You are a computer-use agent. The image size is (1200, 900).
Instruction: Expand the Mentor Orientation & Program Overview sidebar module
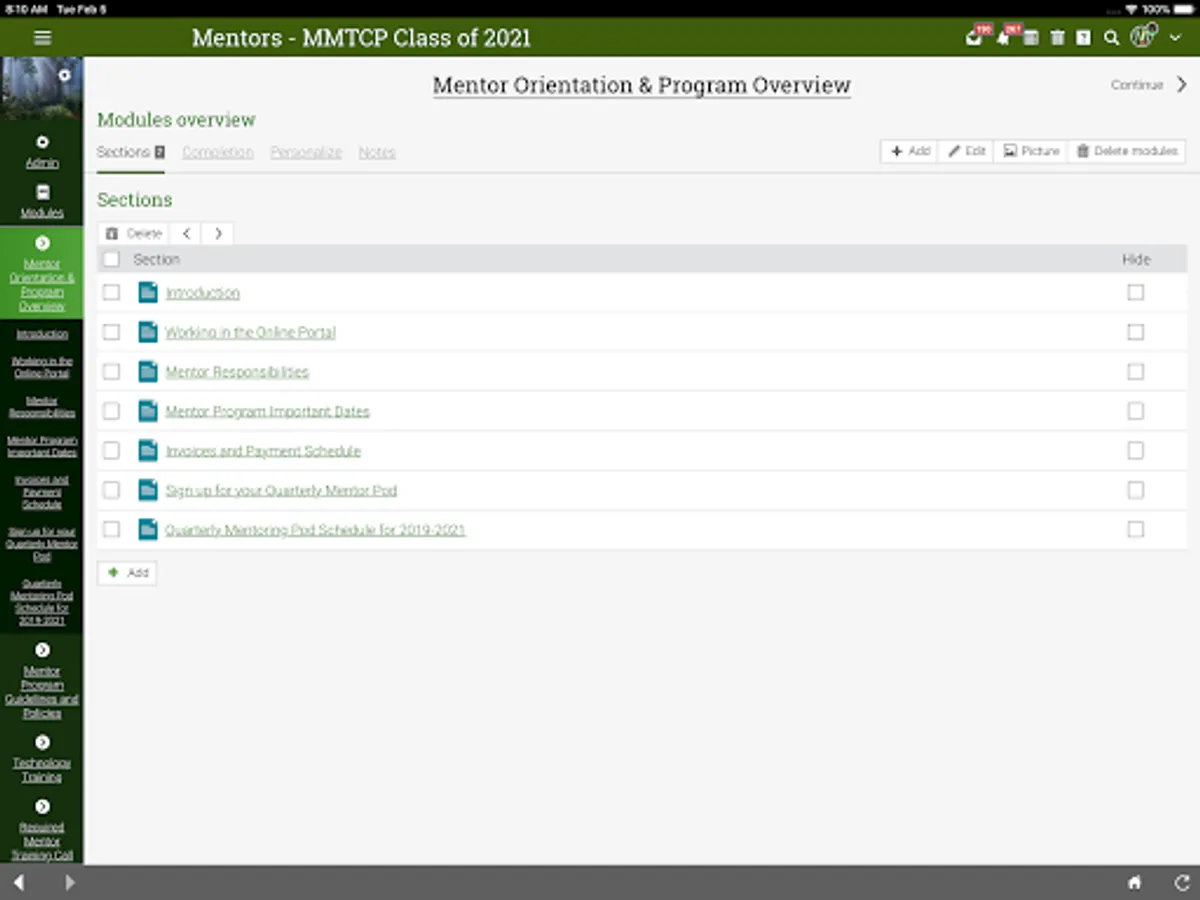click(x=42, y=243)
